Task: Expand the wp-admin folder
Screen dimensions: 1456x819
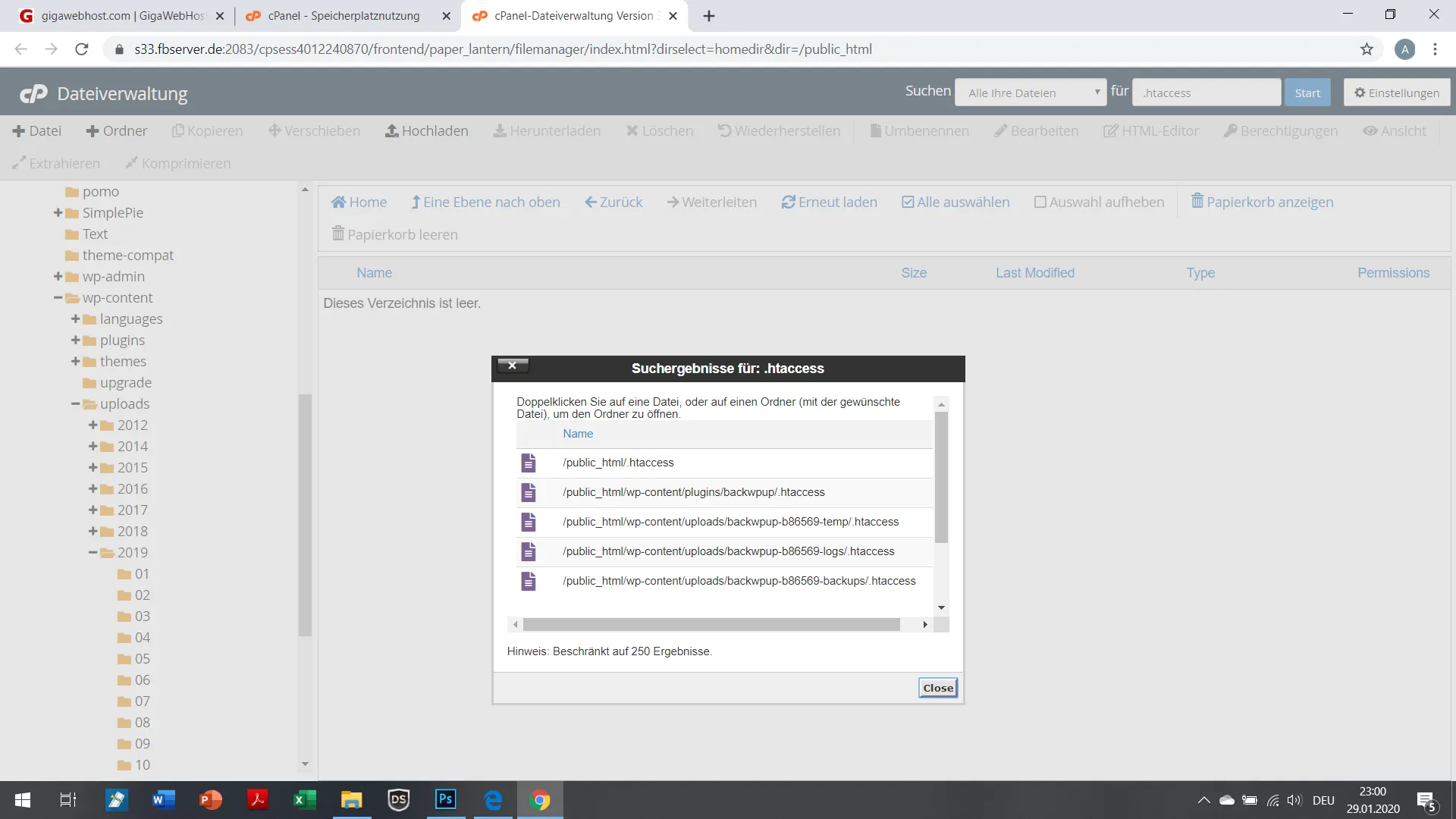Action: (58, 276)
